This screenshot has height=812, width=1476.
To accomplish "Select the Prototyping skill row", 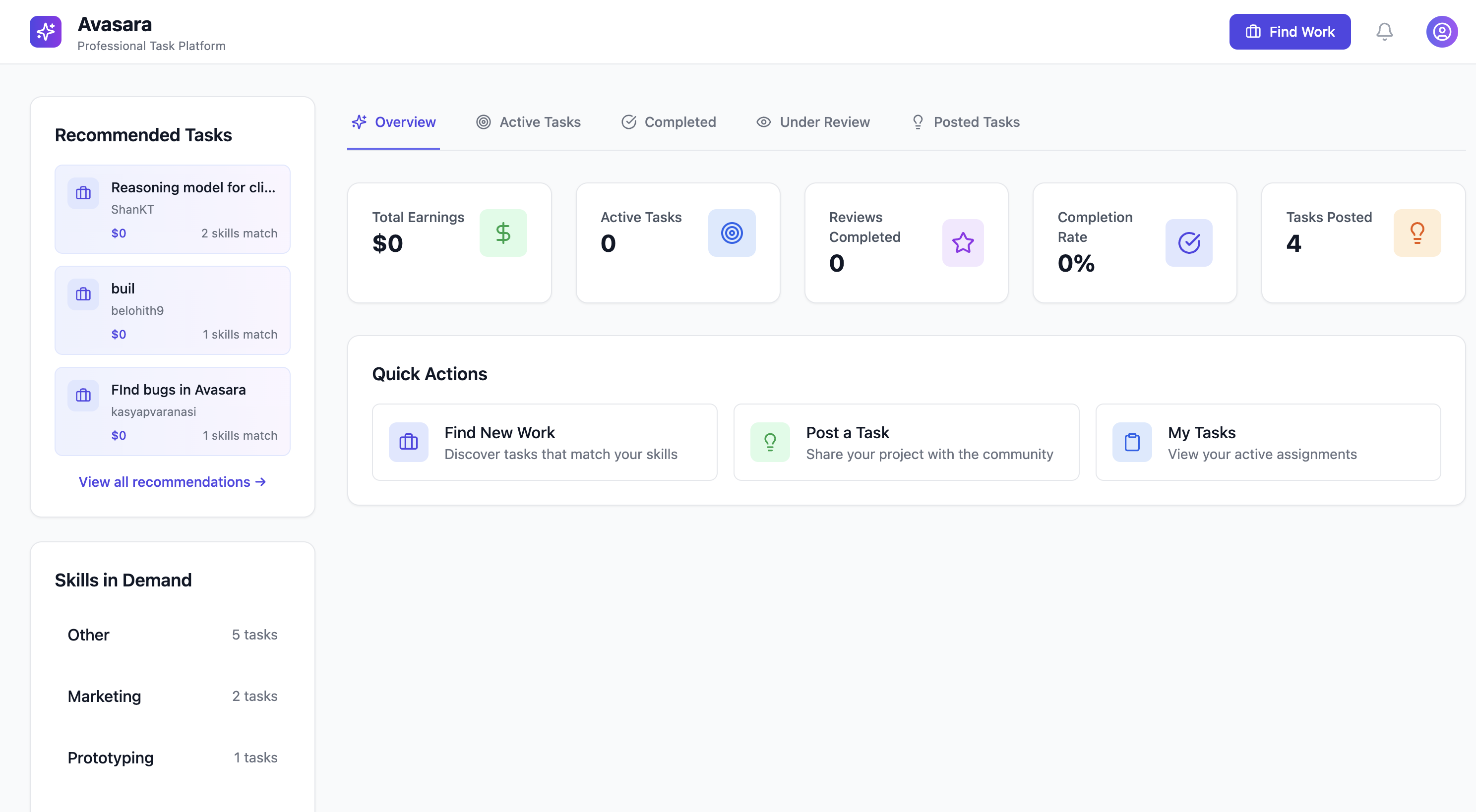I will coord(173,757).
